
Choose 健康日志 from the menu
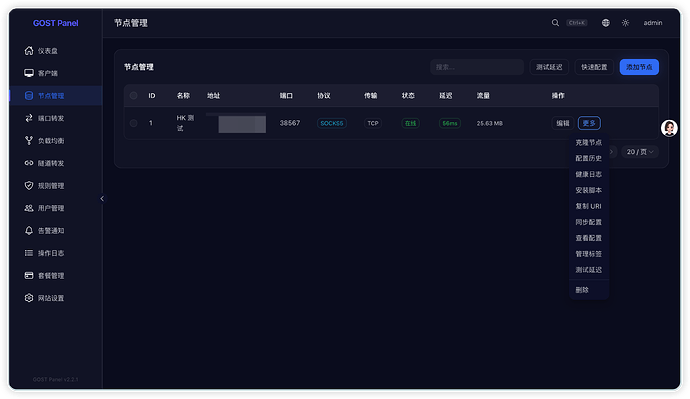[589, 174]
